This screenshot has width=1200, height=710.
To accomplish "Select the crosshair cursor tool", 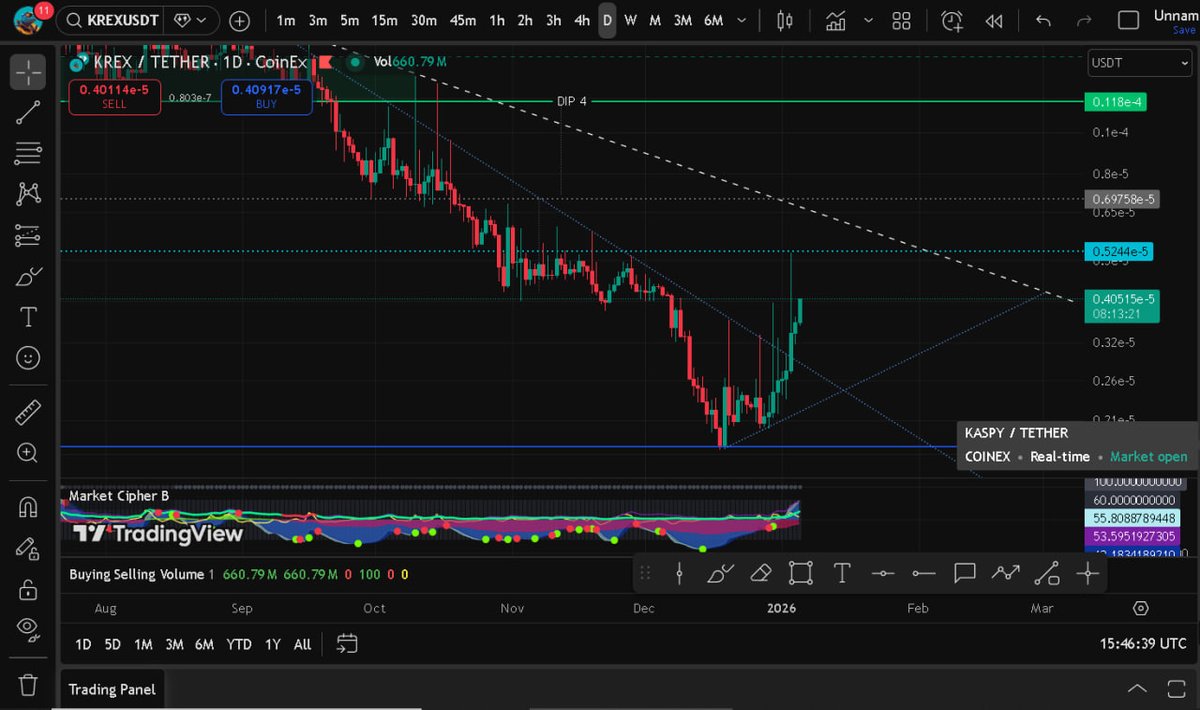I will (x=28, y=71).
